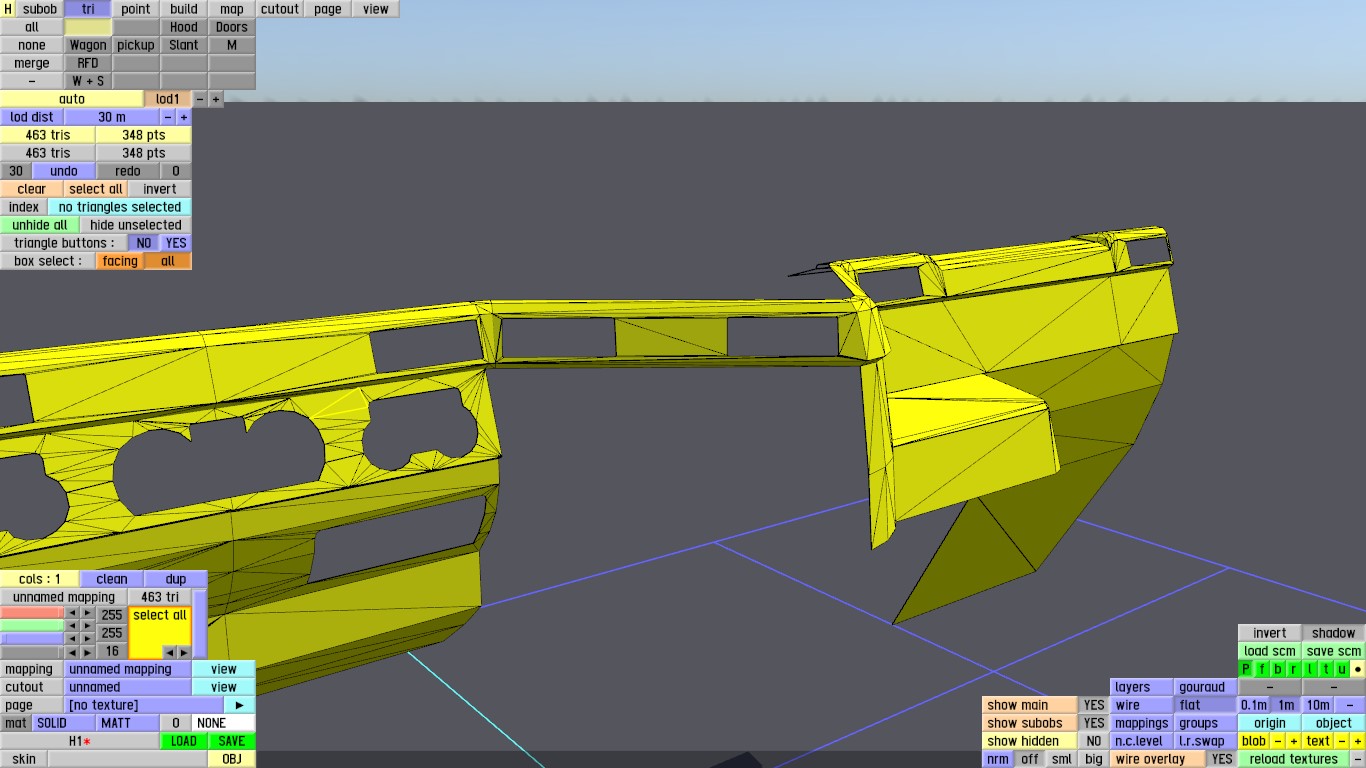
Task: Choose the sml point size option
Action: [x=1062, y=759]
